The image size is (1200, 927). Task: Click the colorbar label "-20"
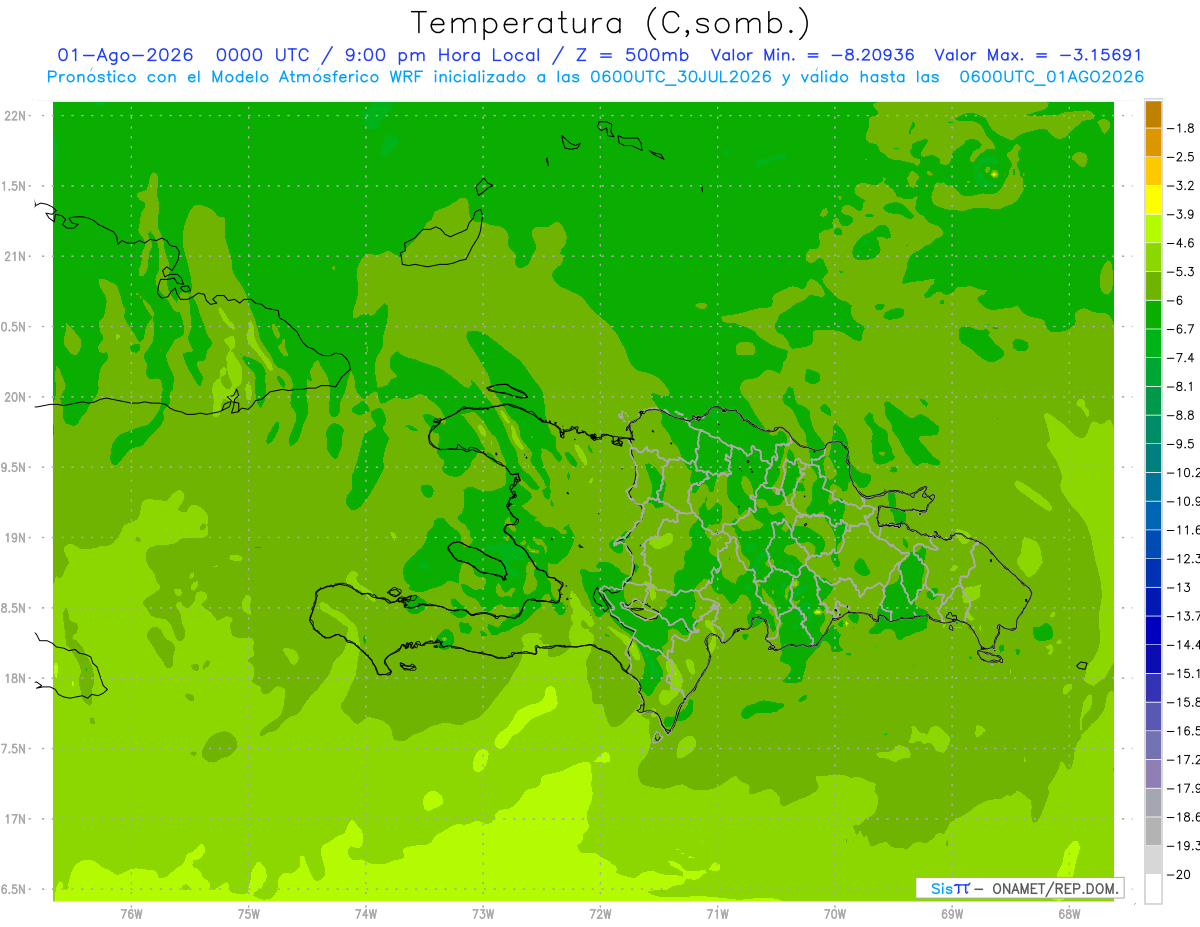1178,875
